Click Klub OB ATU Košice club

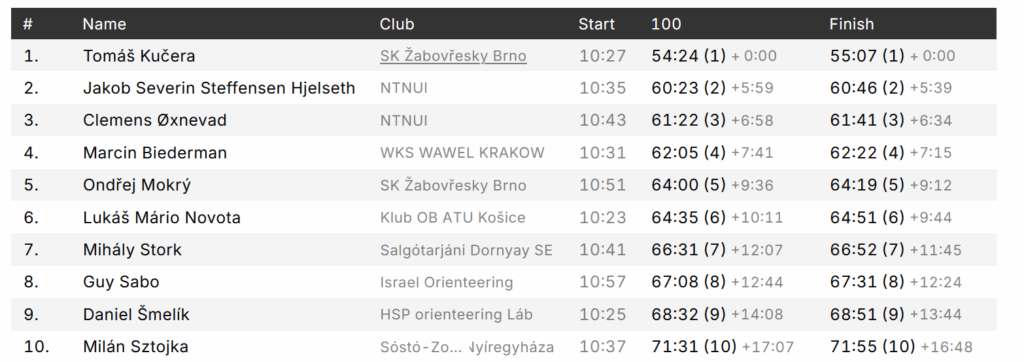pyautogui.click(x=453, y=218)
